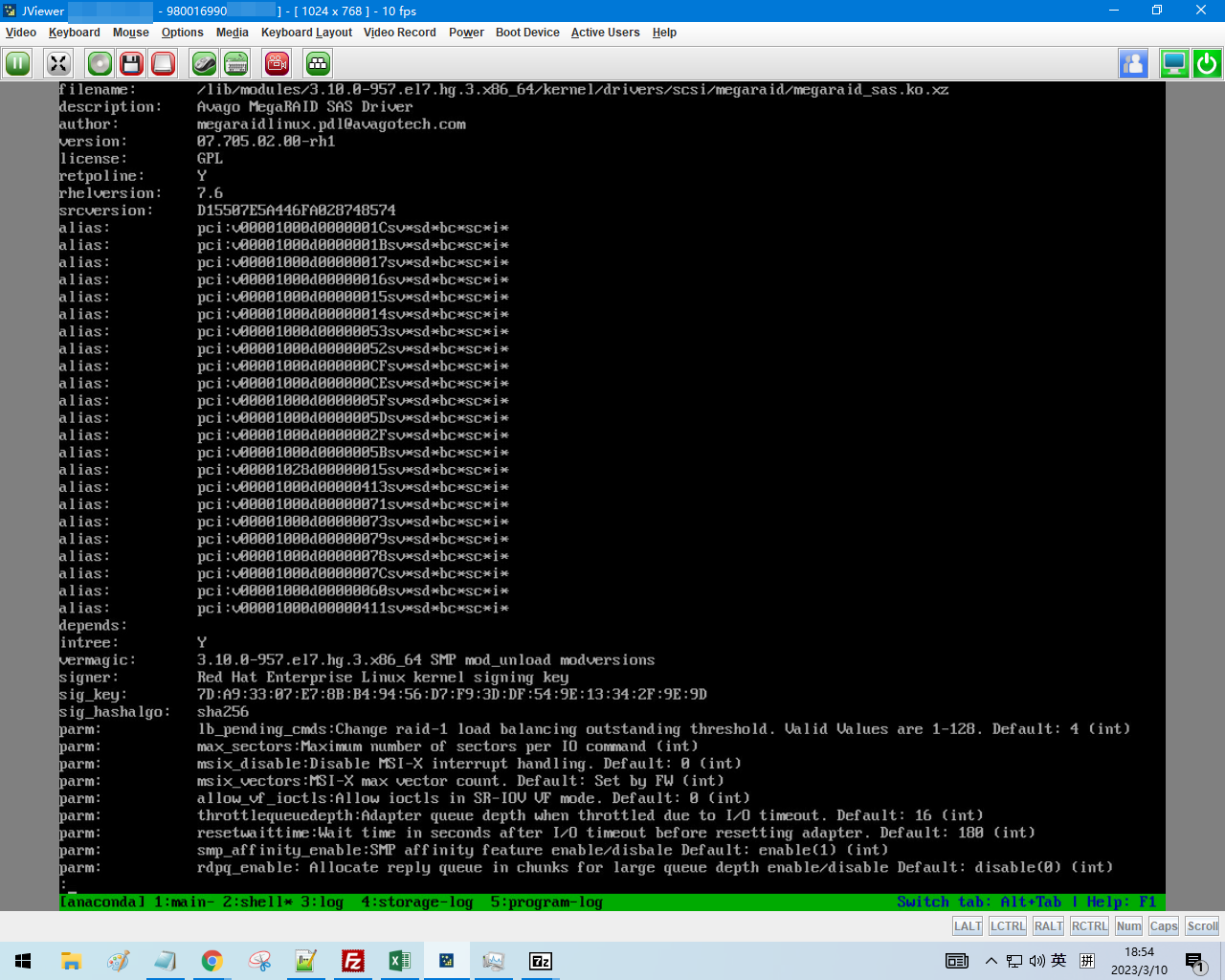Open the soft keyboard icon
The height and width of the screenshot is (980, 1225).
pyautogui.click(x=236, y=64)
